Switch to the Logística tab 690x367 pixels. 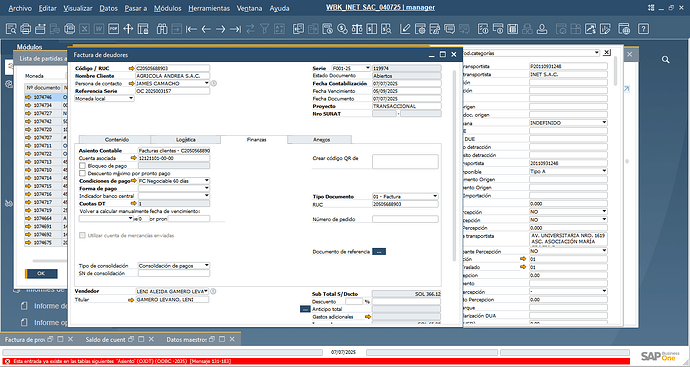pos(186,139)
